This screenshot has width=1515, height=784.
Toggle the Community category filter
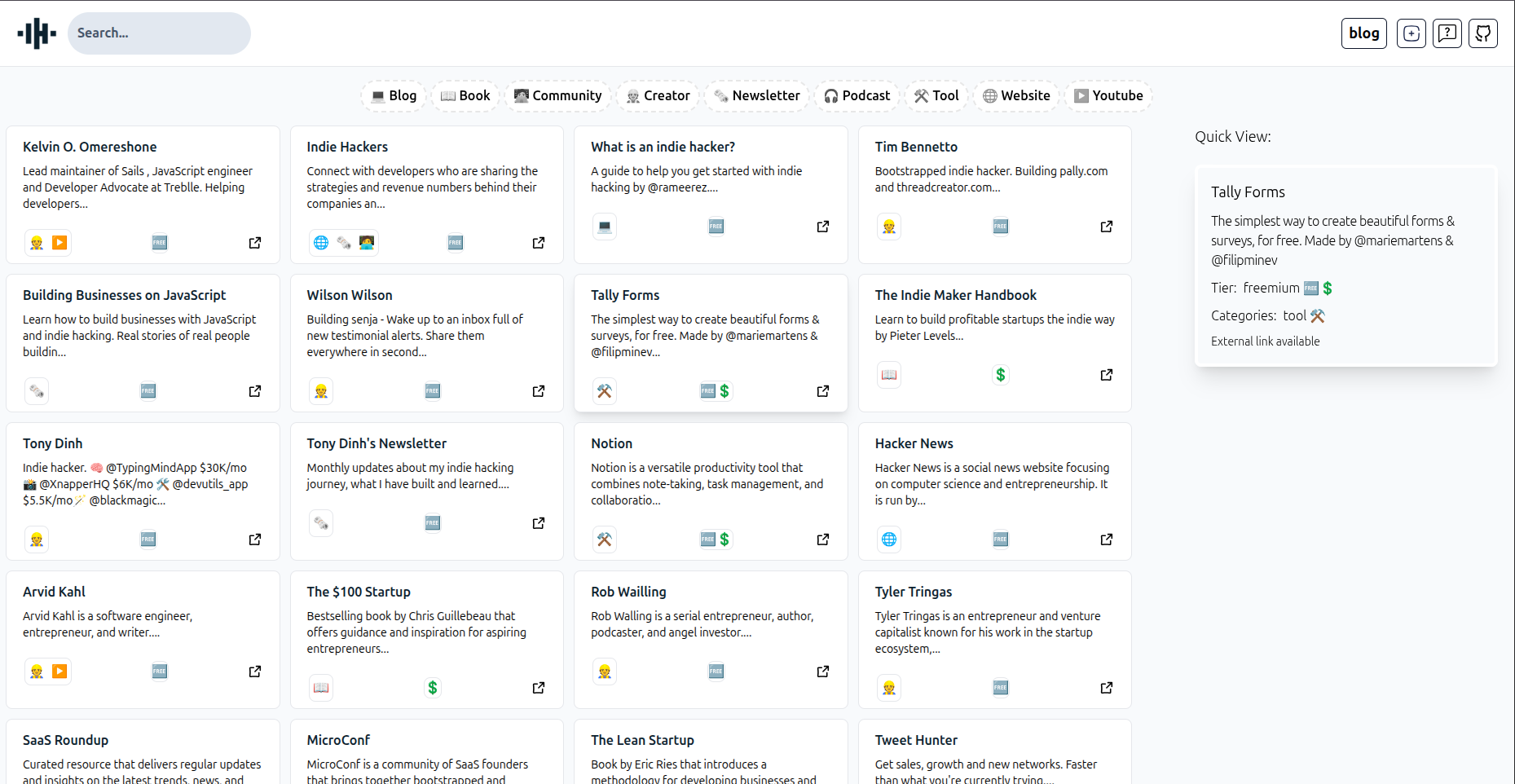click(557, 95)
